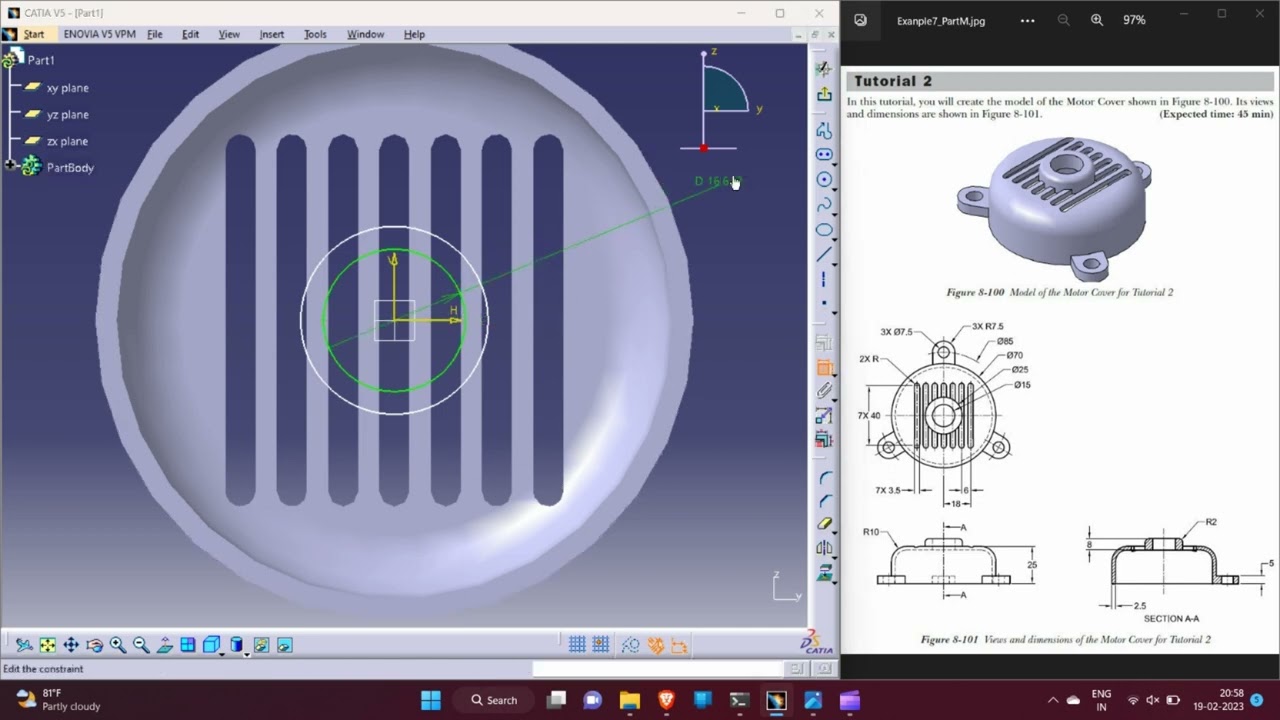Select the Quick Trim eraser tool
Screen dimensions: 1280x720
[825, 523]
